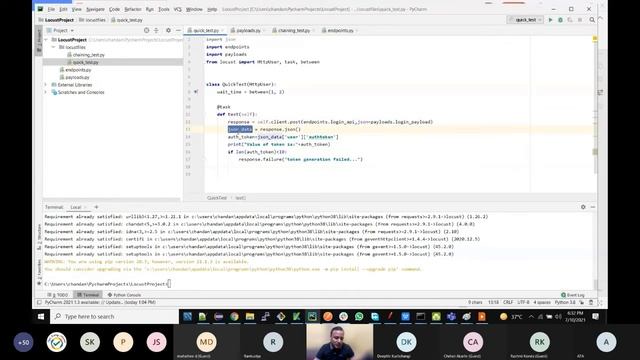Viewport: 640px width, 360px height.
Task: Open WhatsApp from the Windows taskbar
Action: point(359,316)
